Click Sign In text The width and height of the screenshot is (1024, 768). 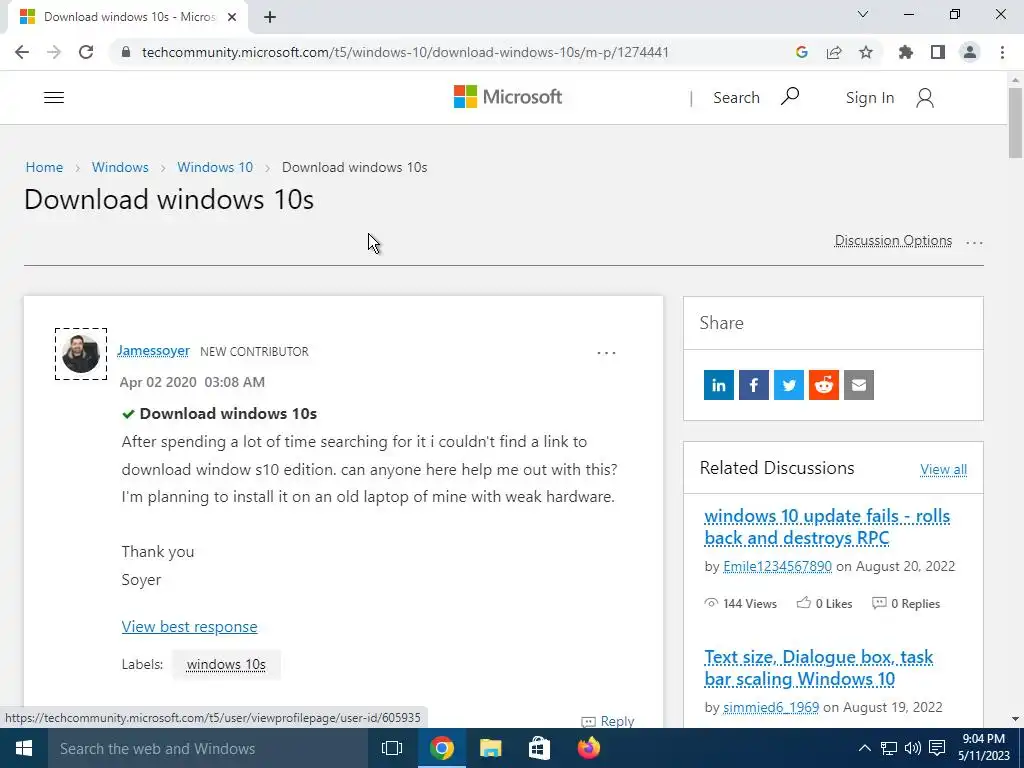point(869,98)
